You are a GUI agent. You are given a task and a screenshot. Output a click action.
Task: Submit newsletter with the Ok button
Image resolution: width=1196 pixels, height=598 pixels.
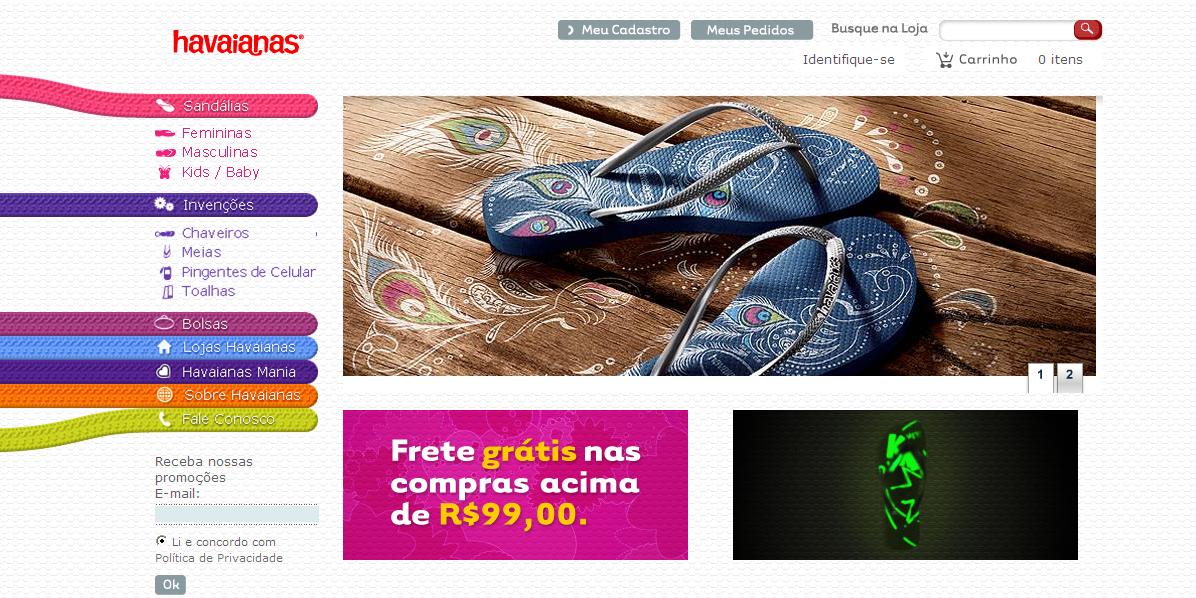[170, 585]
